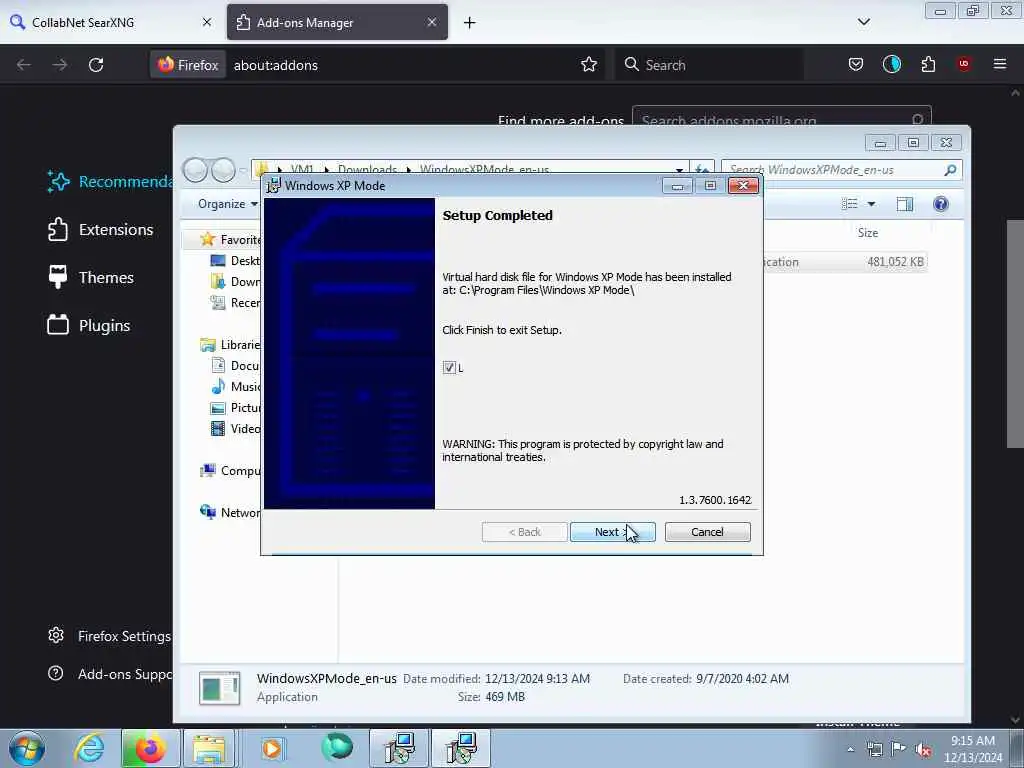The height and width of the screenshot is (768, 1024).
Task: Select Music library in Explorer
Action: point(235,386)
